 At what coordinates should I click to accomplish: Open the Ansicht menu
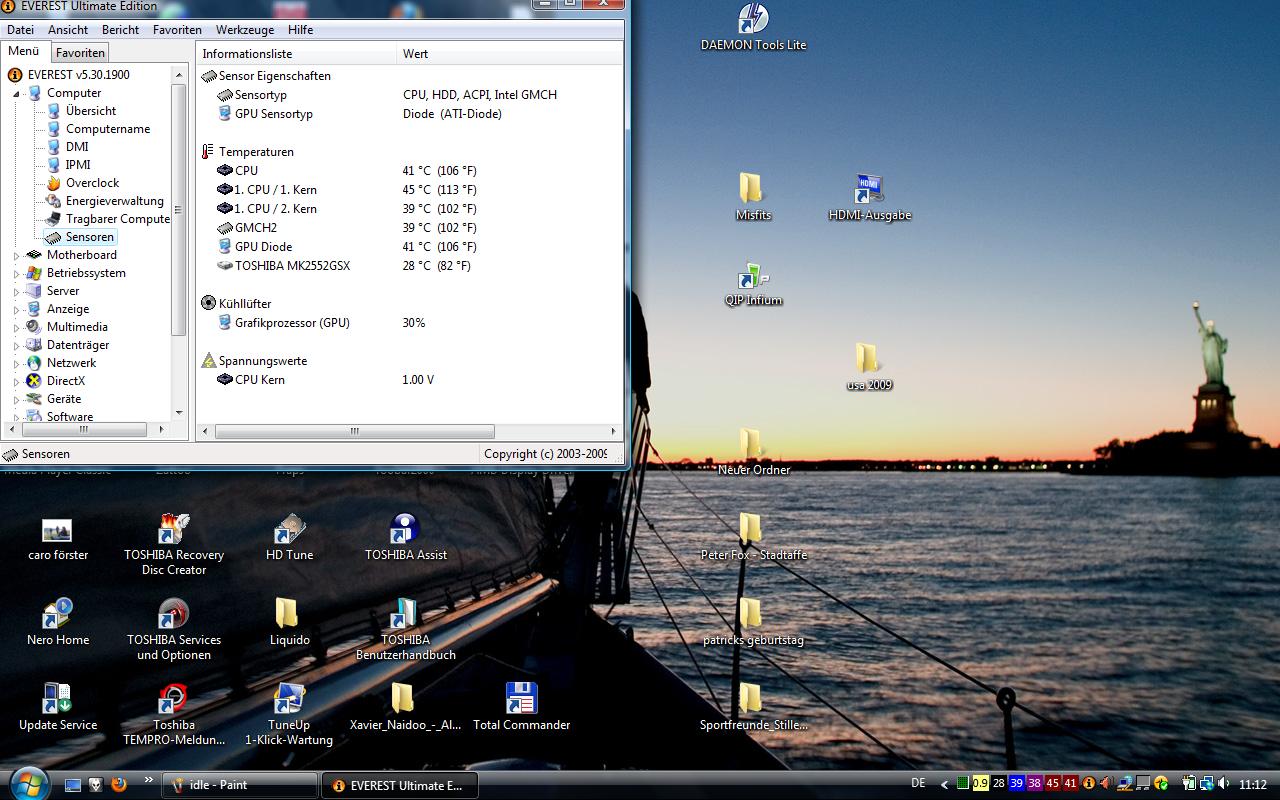(x=68, y=30)
